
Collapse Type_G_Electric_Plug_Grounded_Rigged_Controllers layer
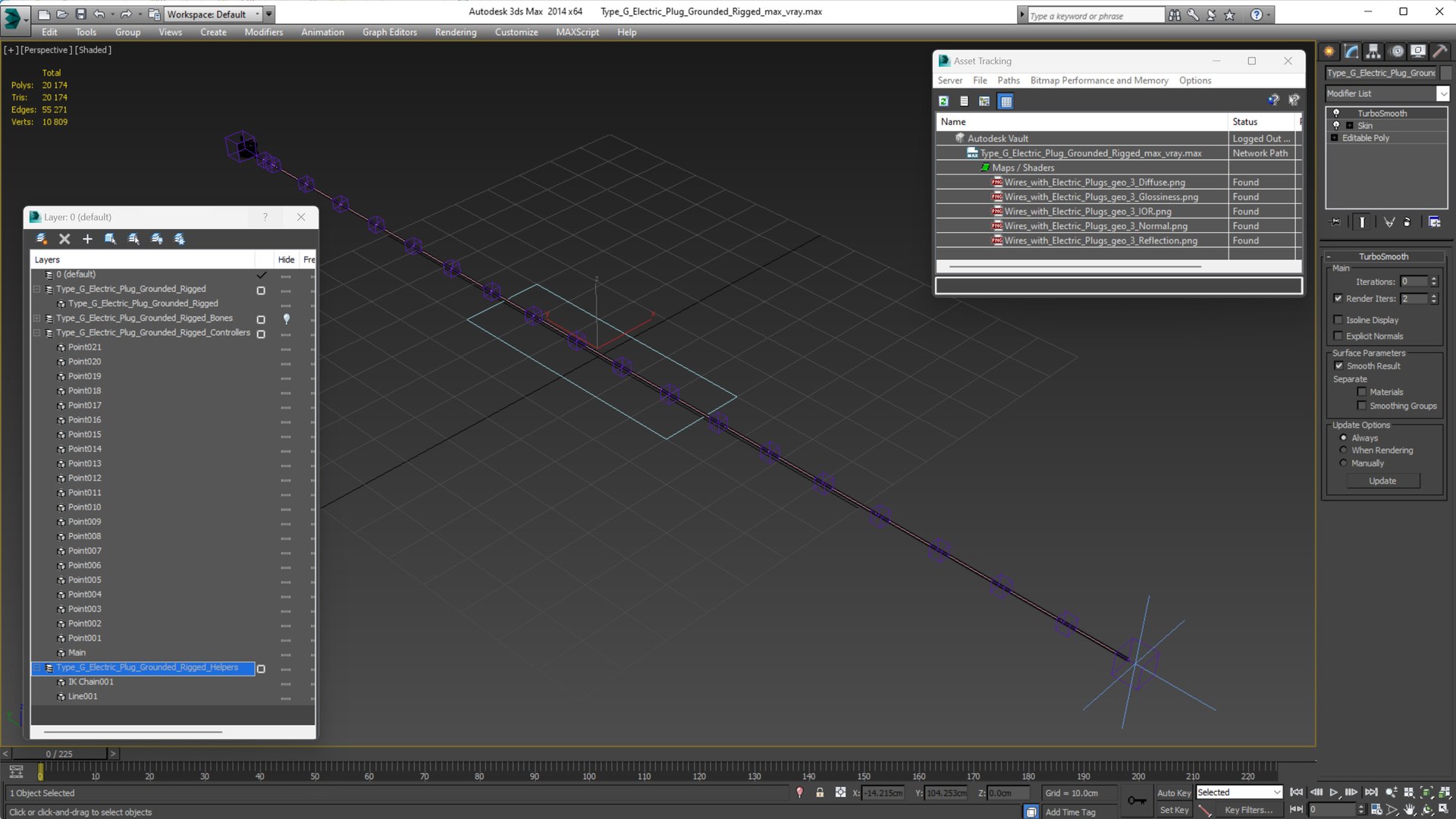pos(36,333)
